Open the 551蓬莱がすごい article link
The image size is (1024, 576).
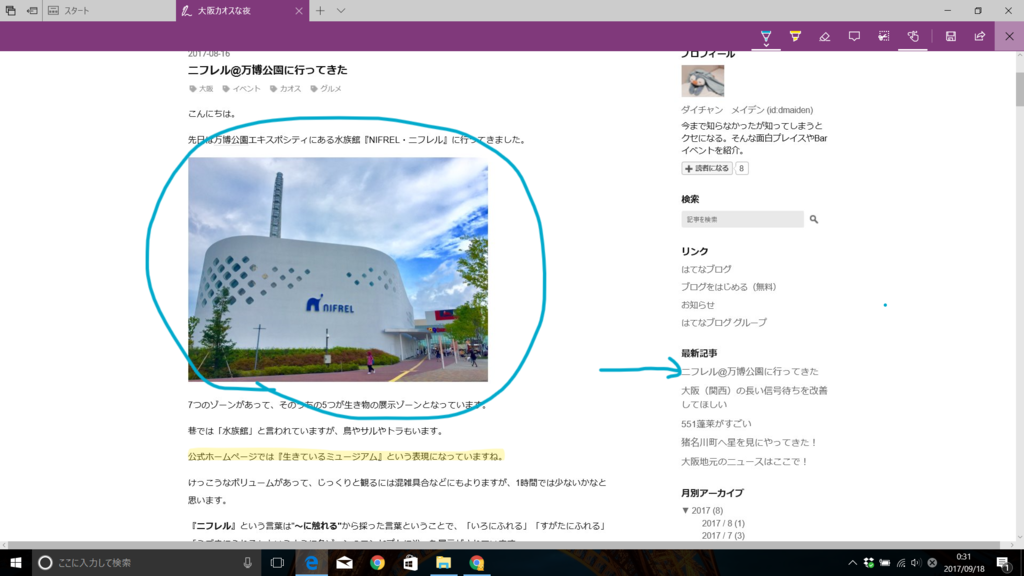click(716, 424)
